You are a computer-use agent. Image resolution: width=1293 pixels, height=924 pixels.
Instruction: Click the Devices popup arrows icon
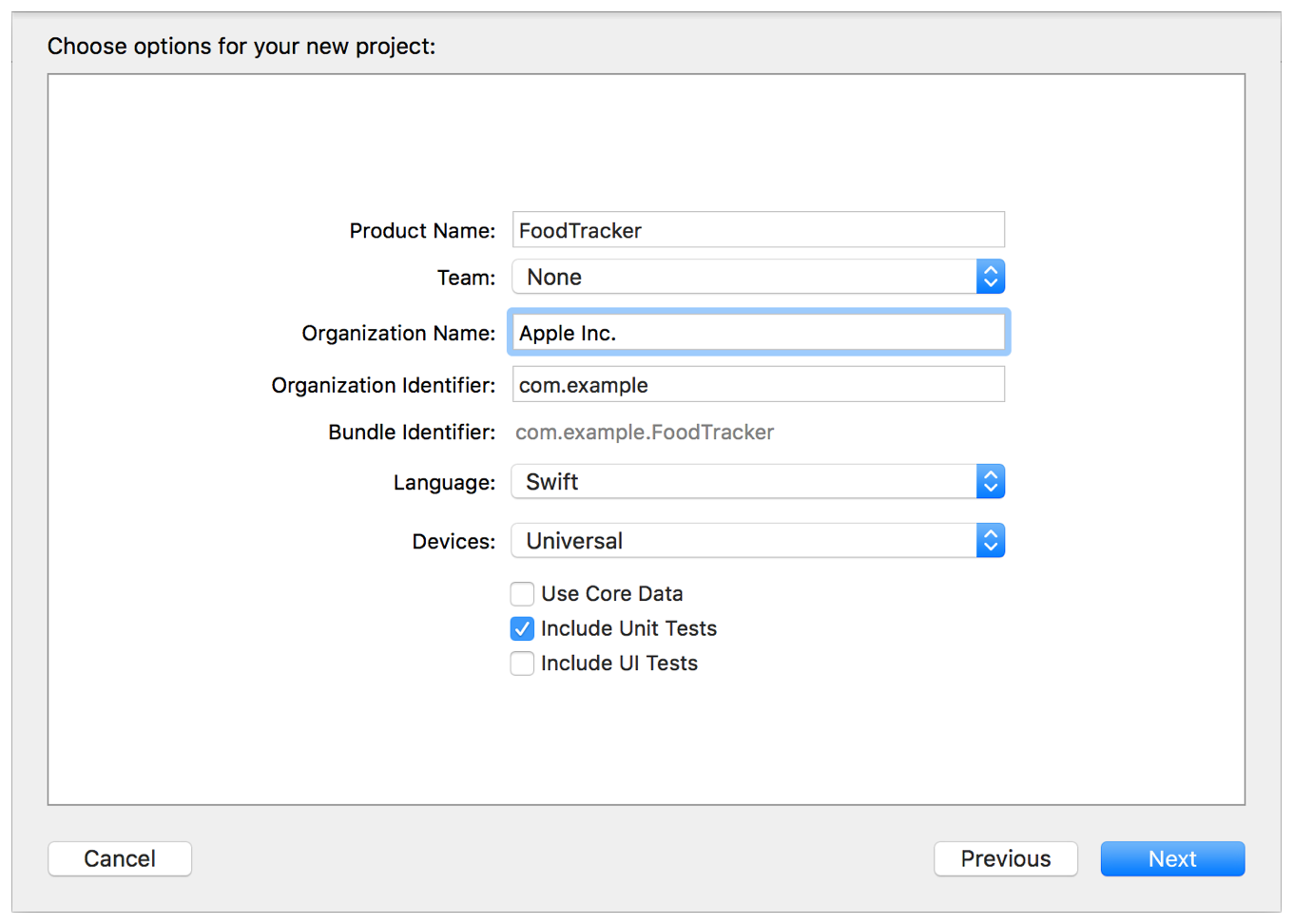coord(990,541)
